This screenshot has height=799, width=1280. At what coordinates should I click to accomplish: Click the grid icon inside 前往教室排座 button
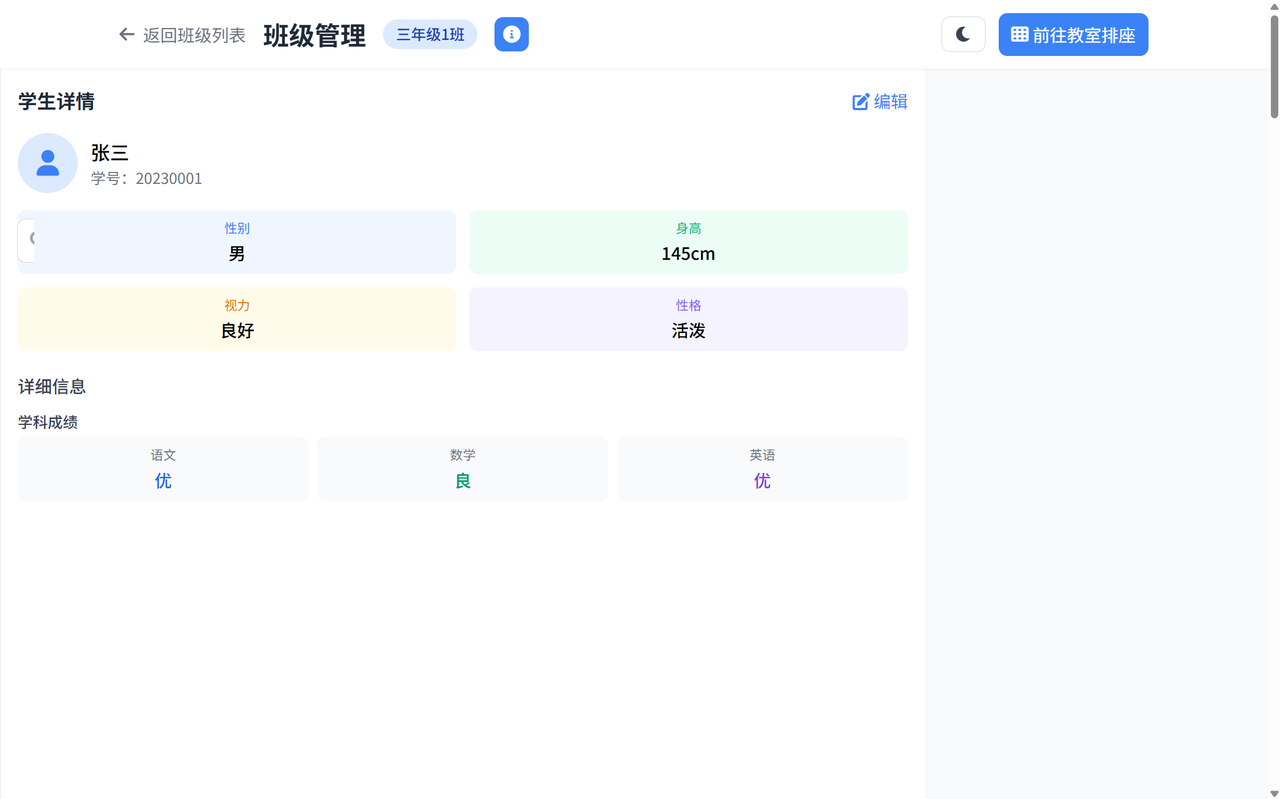(x=1017, y=34)
